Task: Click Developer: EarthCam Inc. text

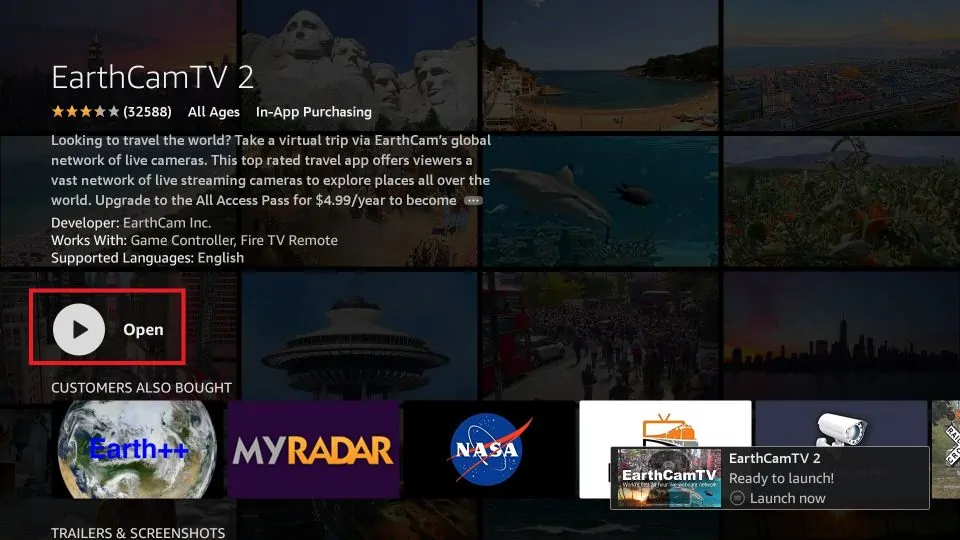Action: tap(131, 223)
